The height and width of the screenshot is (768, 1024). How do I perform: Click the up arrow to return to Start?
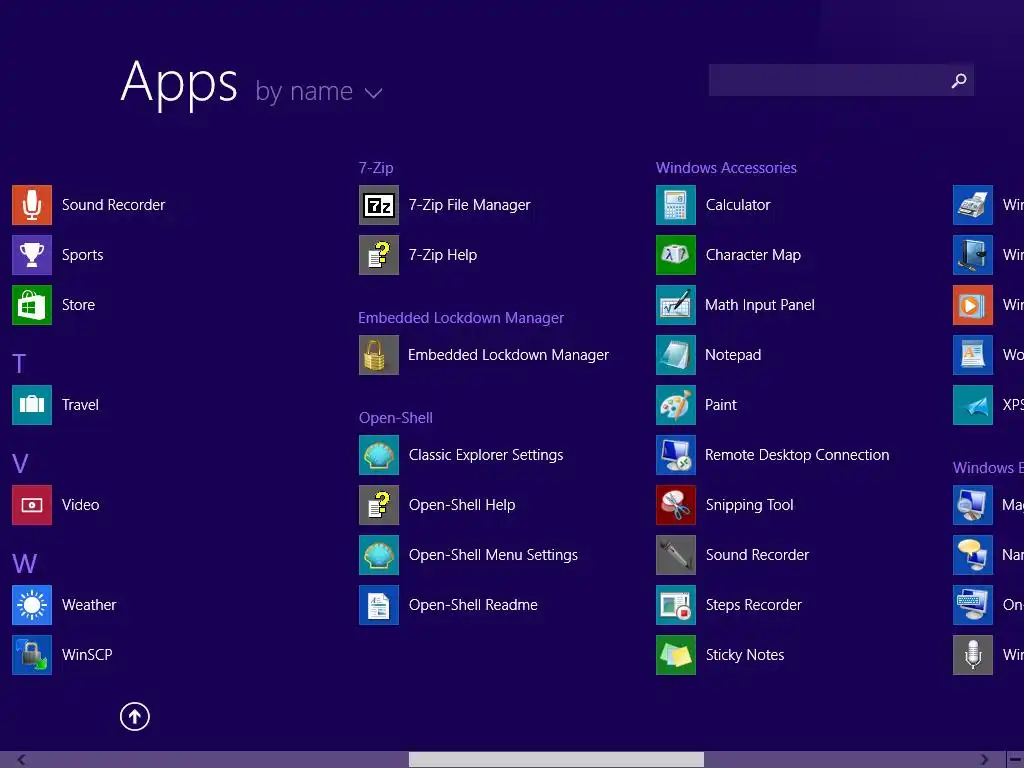click(x=135, y=716)
